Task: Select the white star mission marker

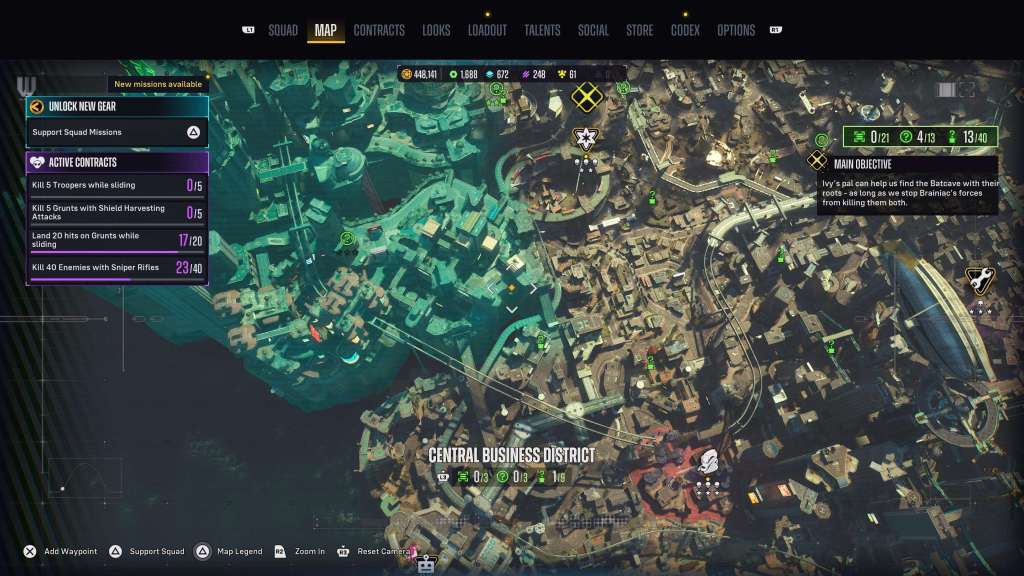Action: pos(585,138)
